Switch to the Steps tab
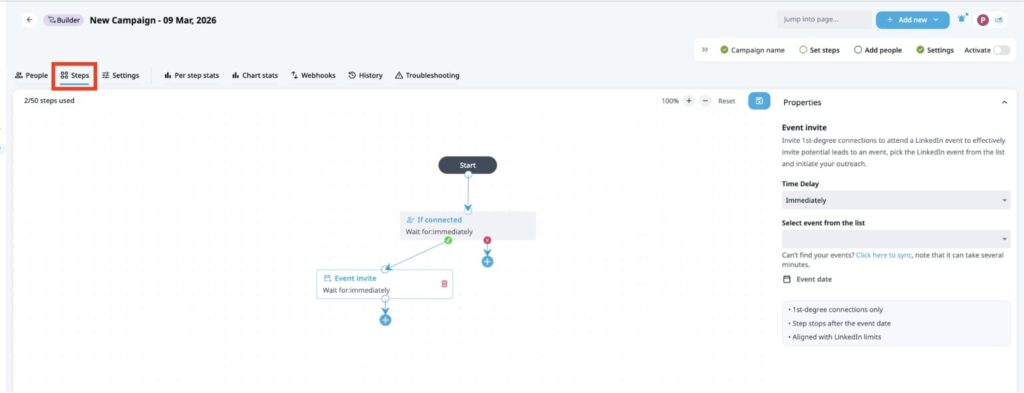The height and width of the screenshot is (393, 1024). [75, 75]
